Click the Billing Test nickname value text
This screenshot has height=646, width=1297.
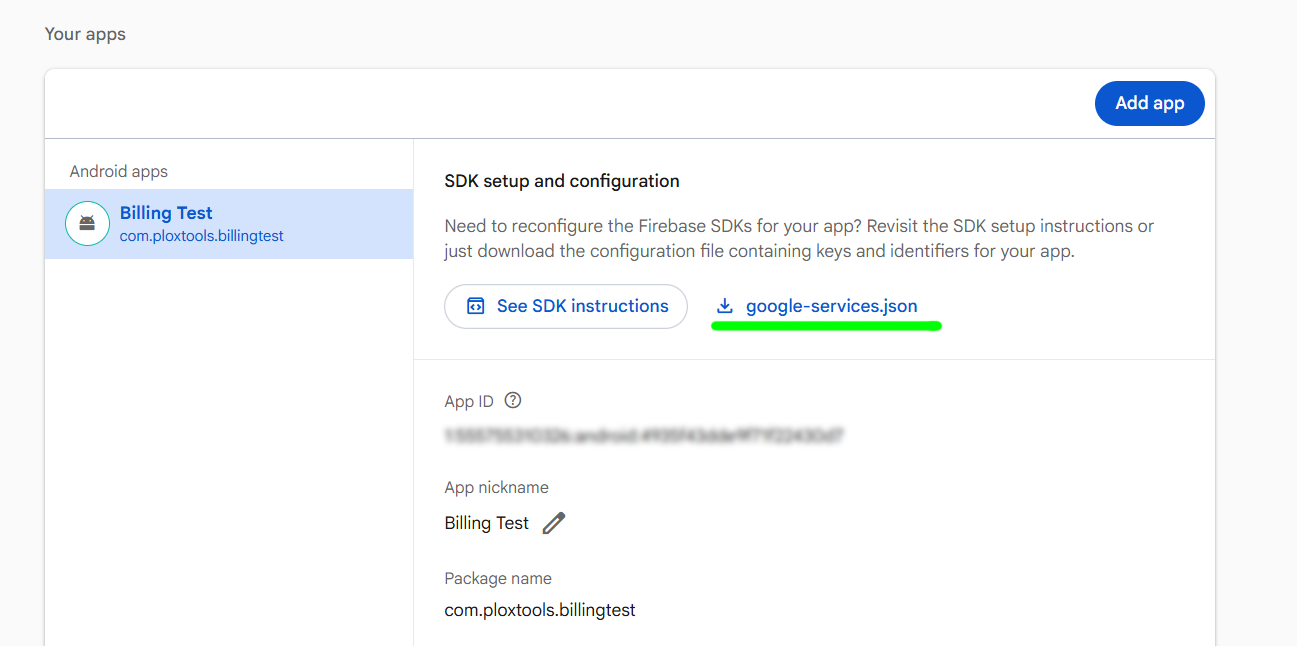pyautogui.click(x=487, y=523)
